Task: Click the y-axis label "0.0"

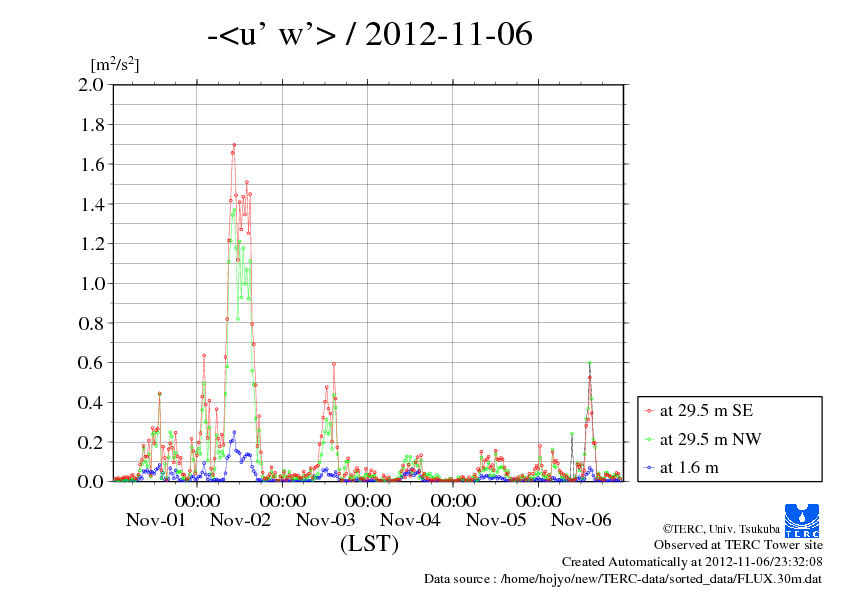Action: (x=91, y=482)
